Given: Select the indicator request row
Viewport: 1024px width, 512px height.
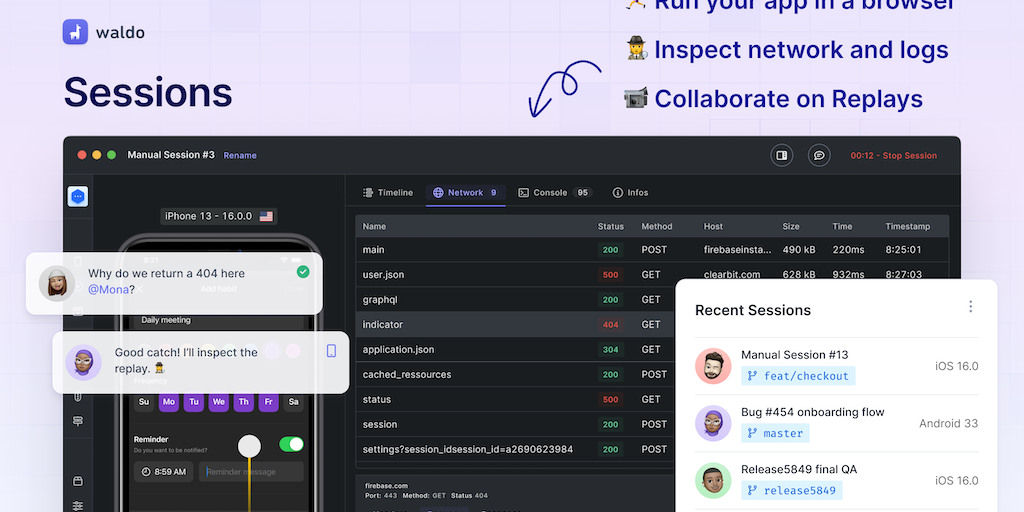Looking at the screenshot, I should [516, 325].
